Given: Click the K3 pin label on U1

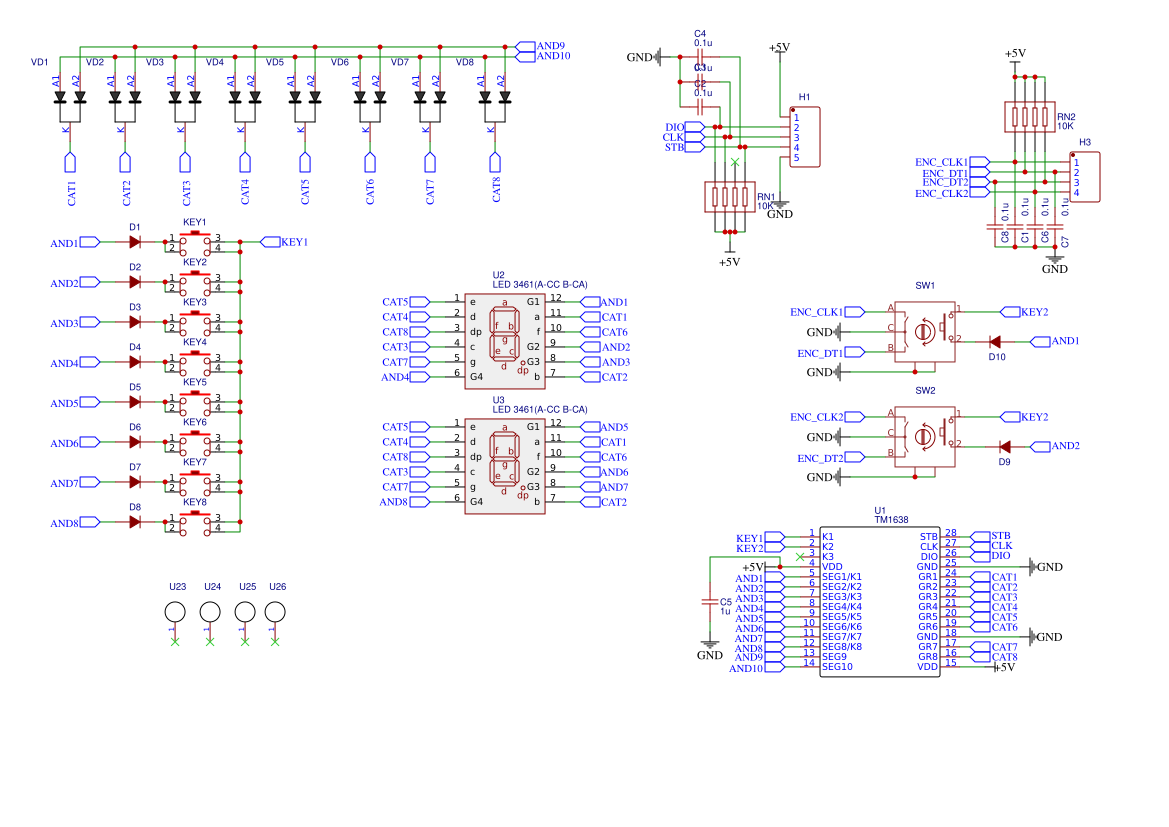Looking at the screenshot, I should 828,557.
